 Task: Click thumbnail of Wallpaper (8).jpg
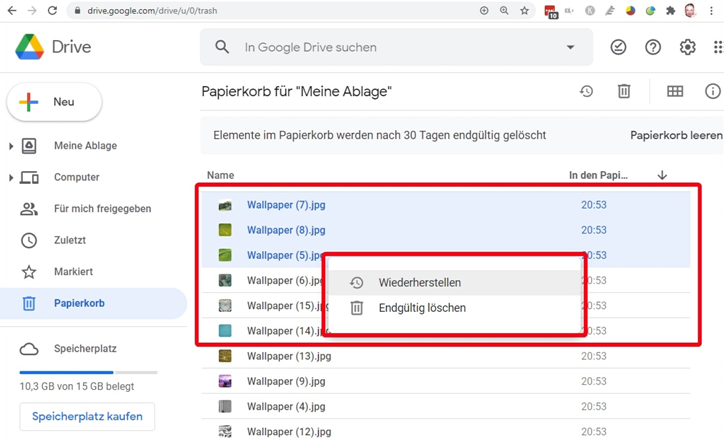(x=225, y=230)
